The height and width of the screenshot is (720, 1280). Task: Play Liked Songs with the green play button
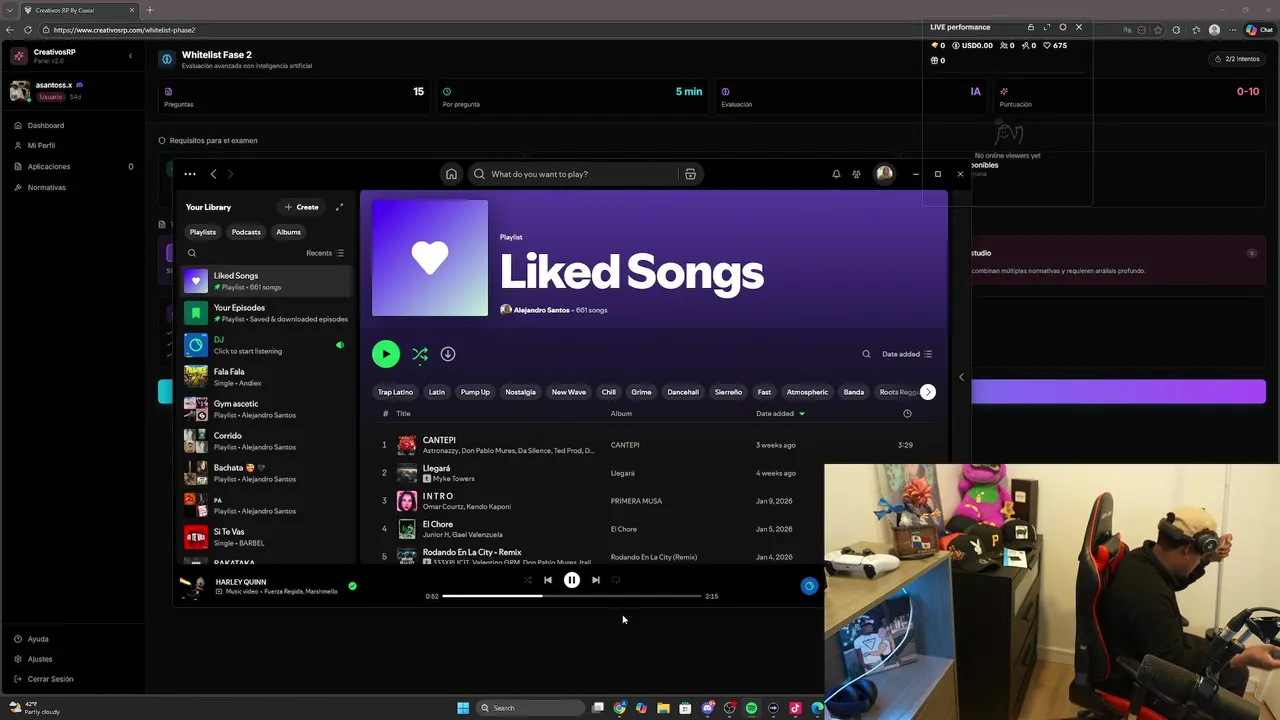(x=386, y=354)
